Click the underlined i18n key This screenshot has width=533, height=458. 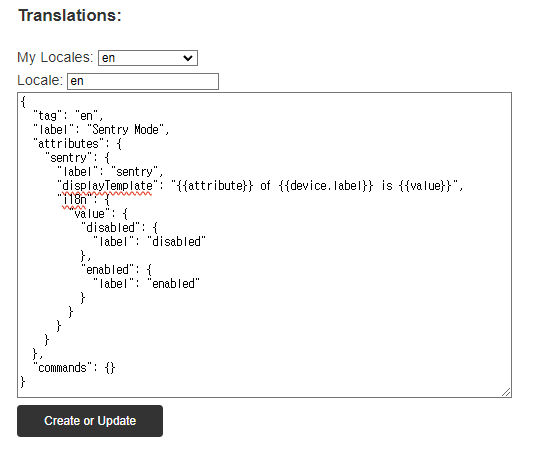(75, 200)
